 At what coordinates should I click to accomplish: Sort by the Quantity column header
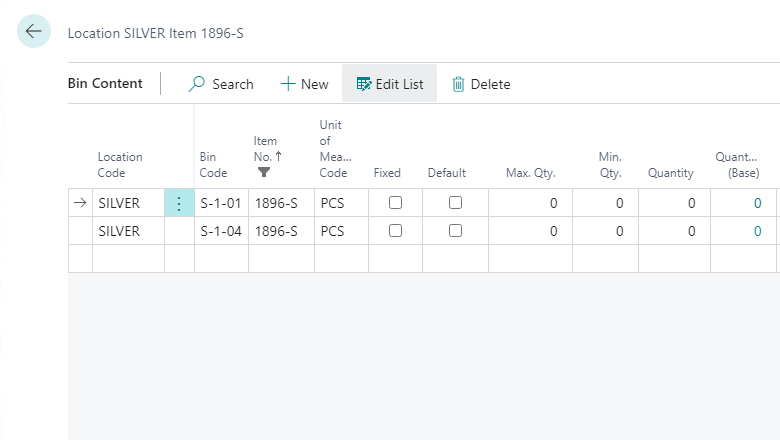click(x=670, y=173)
